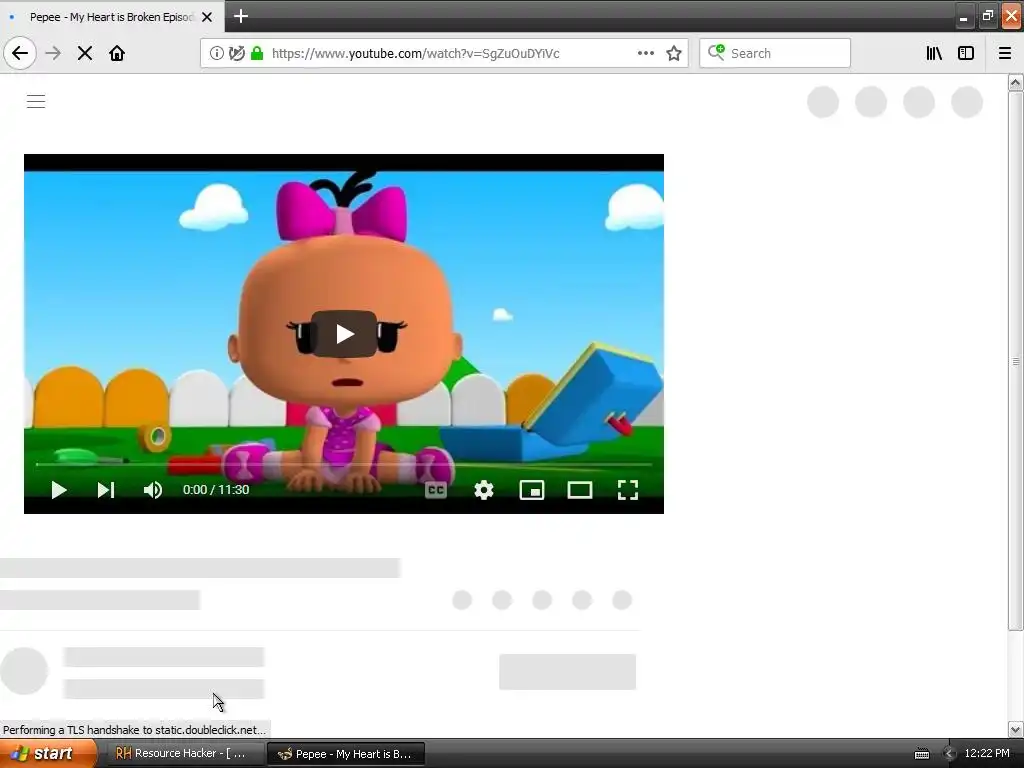Viewport: 1024px width, 768px height.
Task: Click the search engine magnifier icon
Action: coord(716,52)
